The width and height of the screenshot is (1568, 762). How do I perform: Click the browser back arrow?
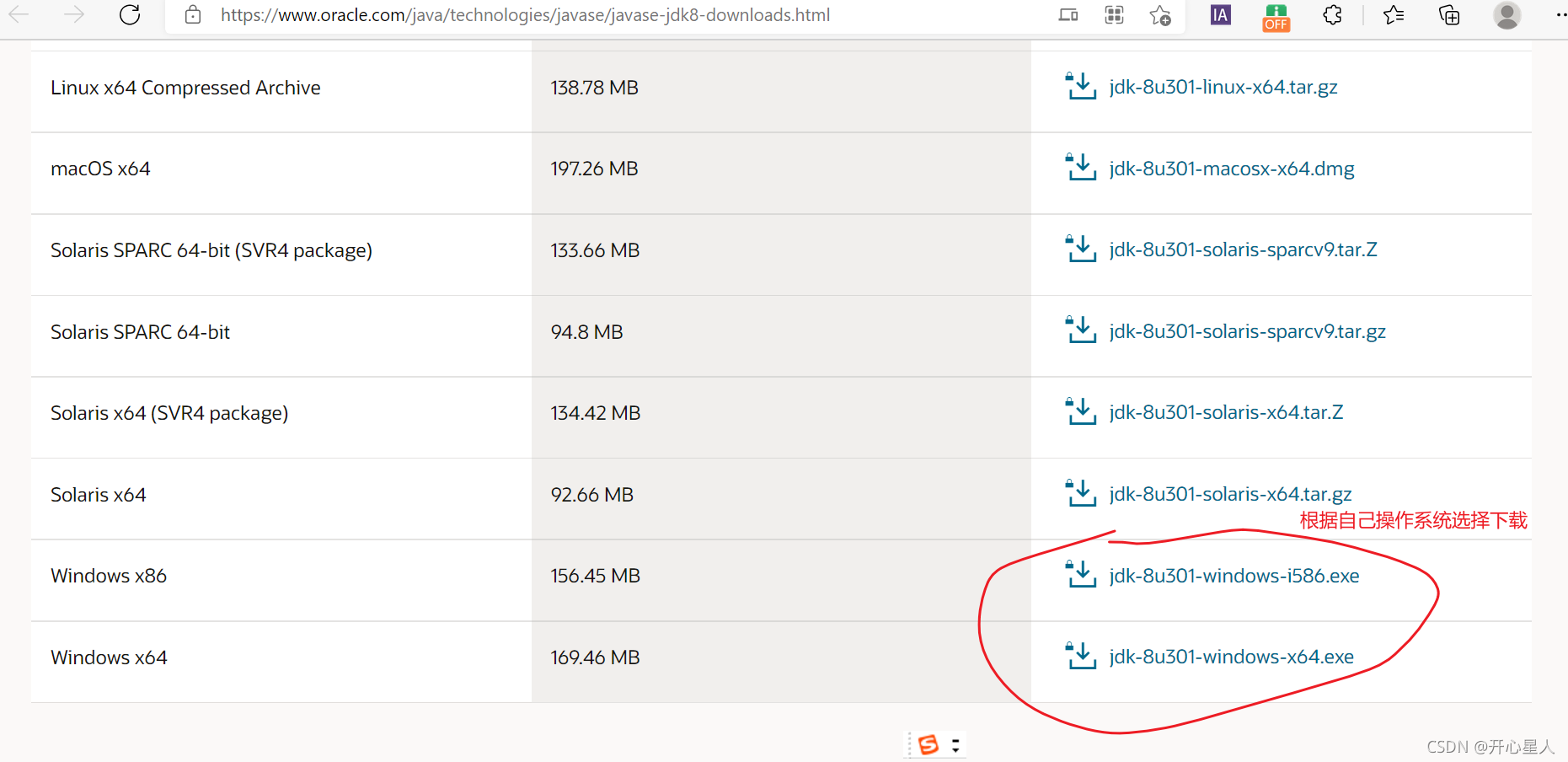[19, 14]
